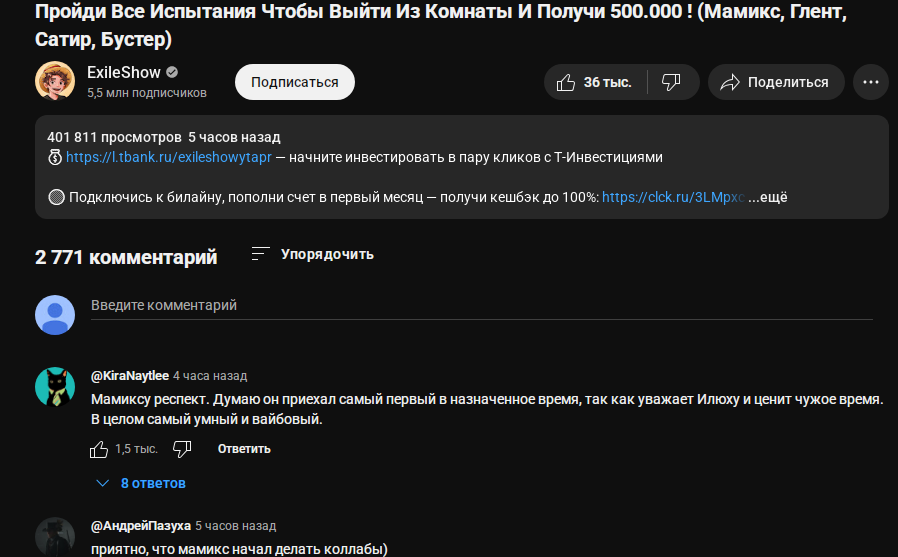The image size is (898, 557).
Task: Dislike the @KiraNaytlee comment
Action: coord(182,449)
